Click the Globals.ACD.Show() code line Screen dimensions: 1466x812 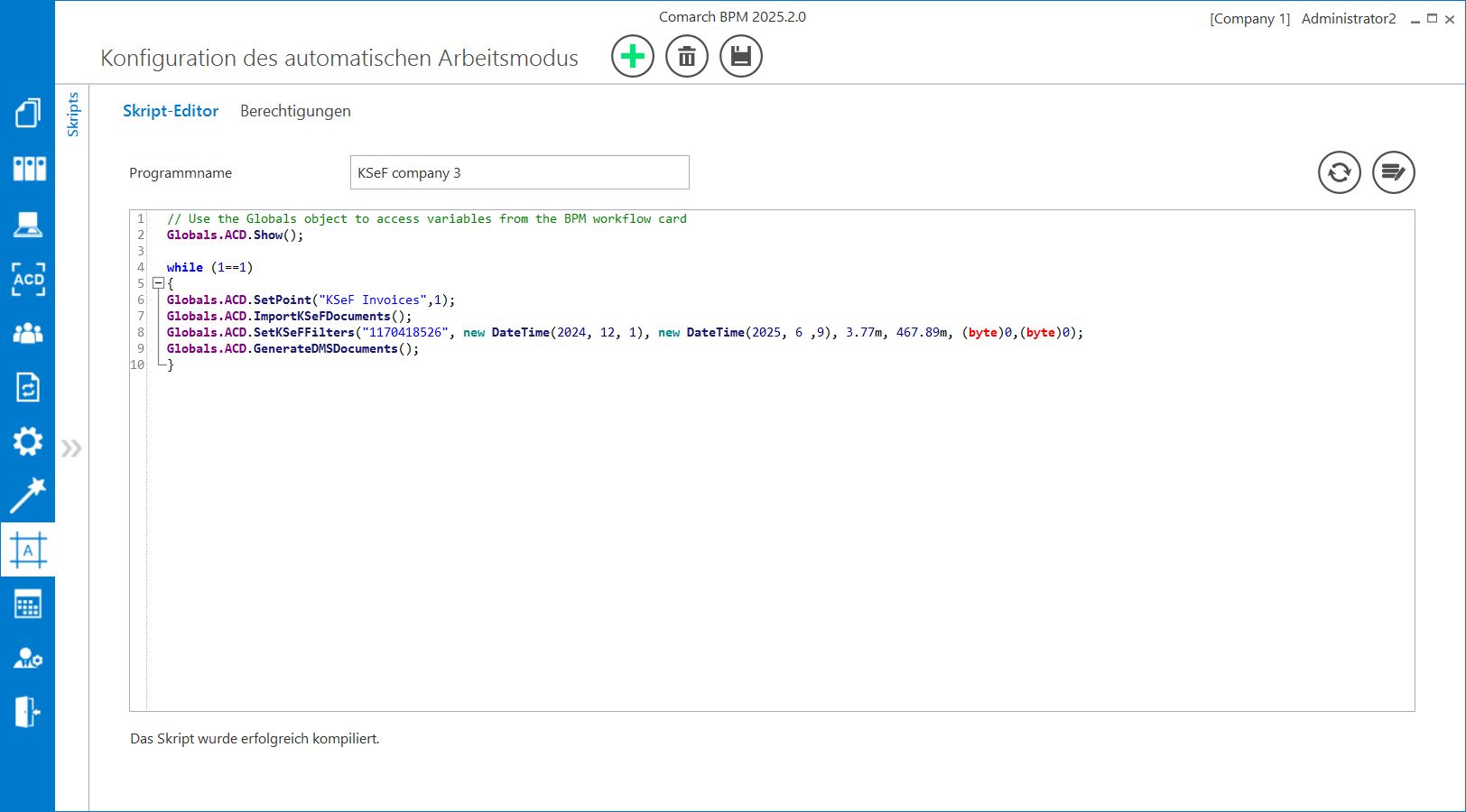[x=236, y=235]
